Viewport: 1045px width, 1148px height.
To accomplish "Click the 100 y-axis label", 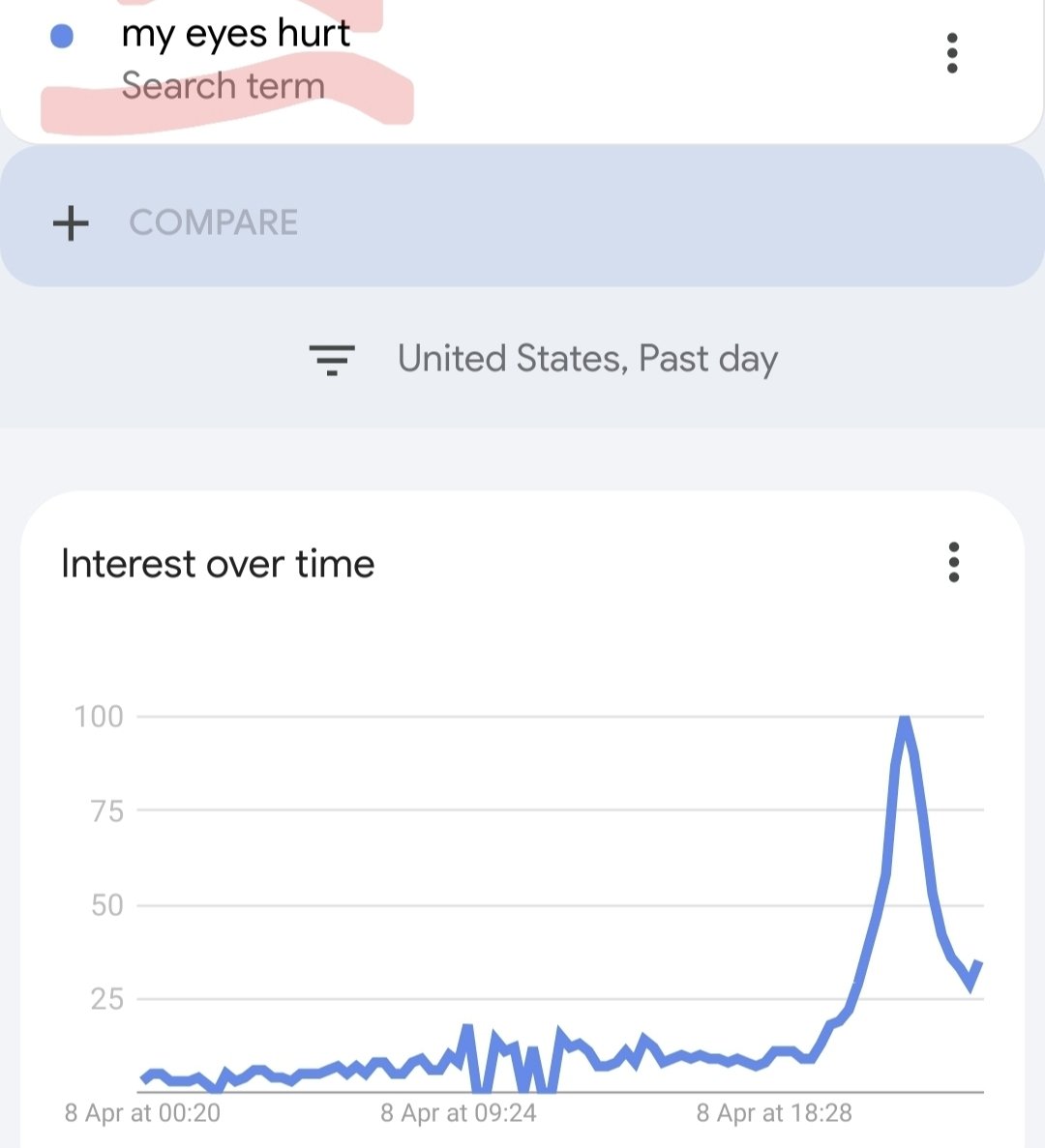I will [x=99, y=716].
